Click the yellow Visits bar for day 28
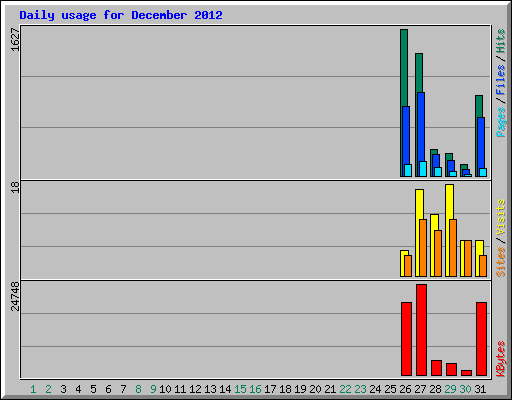 click(434, 222)
